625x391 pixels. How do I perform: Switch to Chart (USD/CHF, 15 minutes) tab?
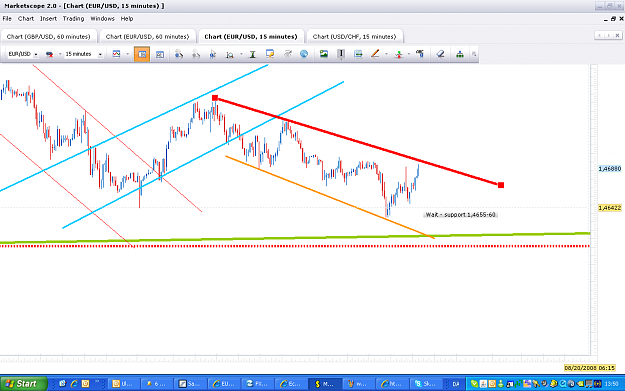(x=354, y=36)
